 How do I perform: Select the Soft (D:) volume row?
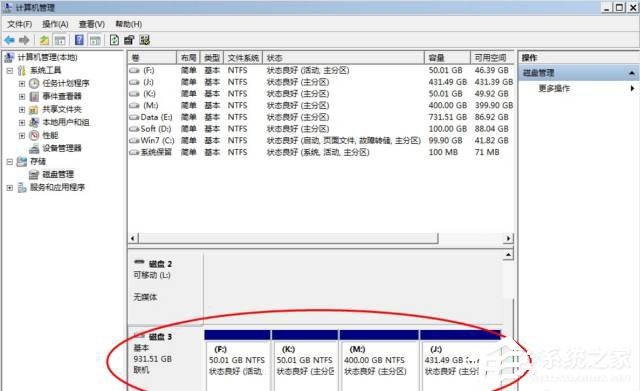pyautogui.click(x=321, y=129)
